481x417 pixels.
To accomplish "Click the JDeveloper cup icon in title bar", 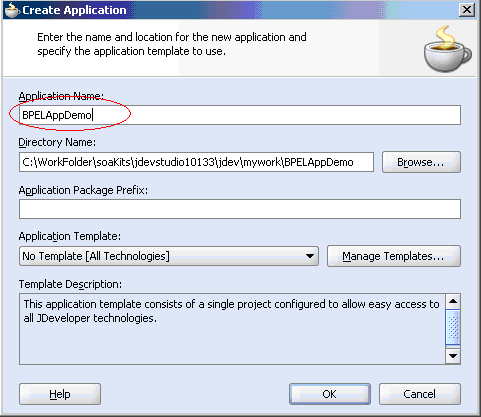I will point(12,10).
